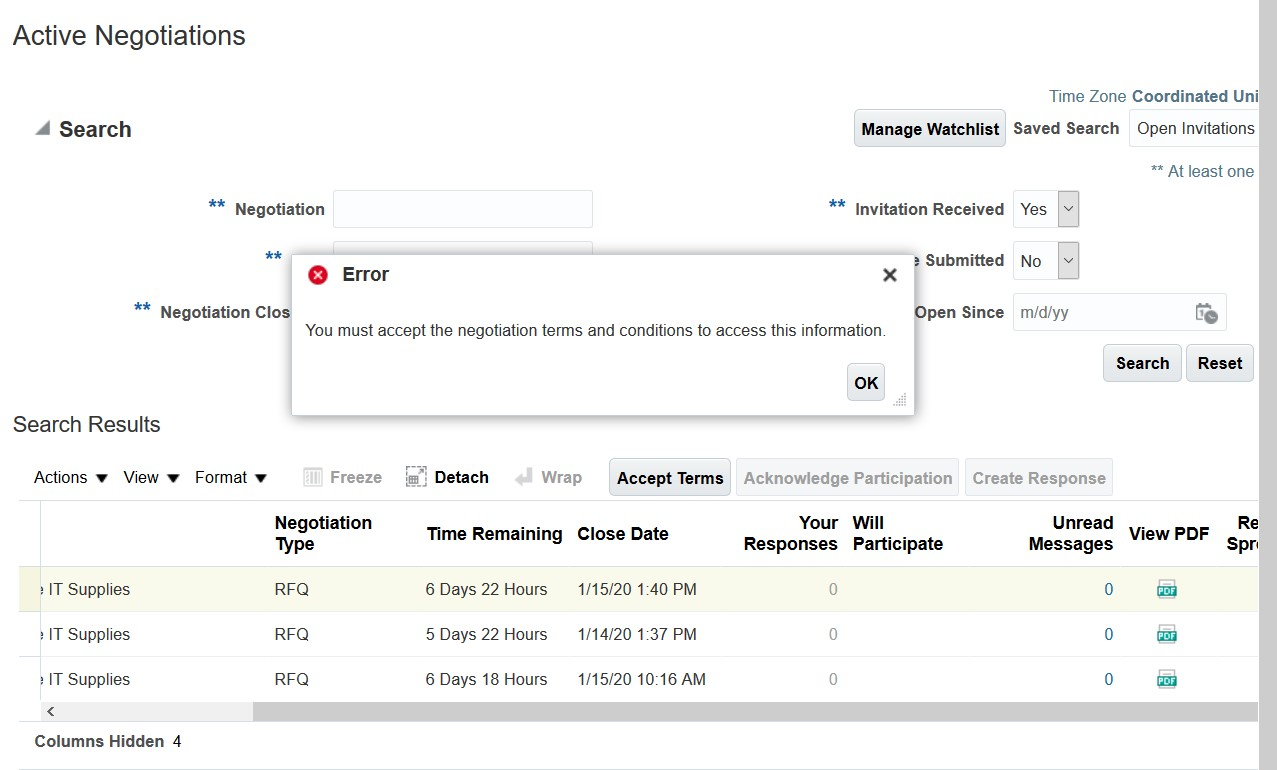The height and width of the screenshot is (770, 1277).
Task: Open the Saved Search combo box
Action: click(1194, 128)
